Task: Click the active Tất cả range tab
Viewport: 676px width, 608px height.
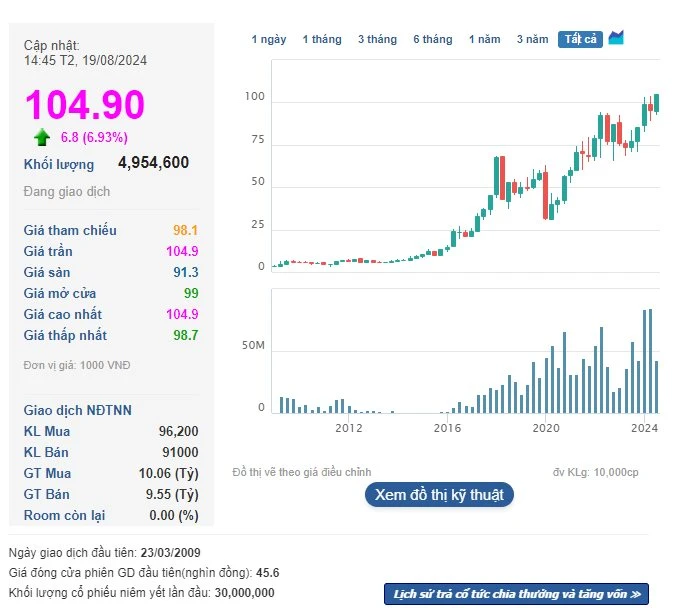Action: point(580,39)
